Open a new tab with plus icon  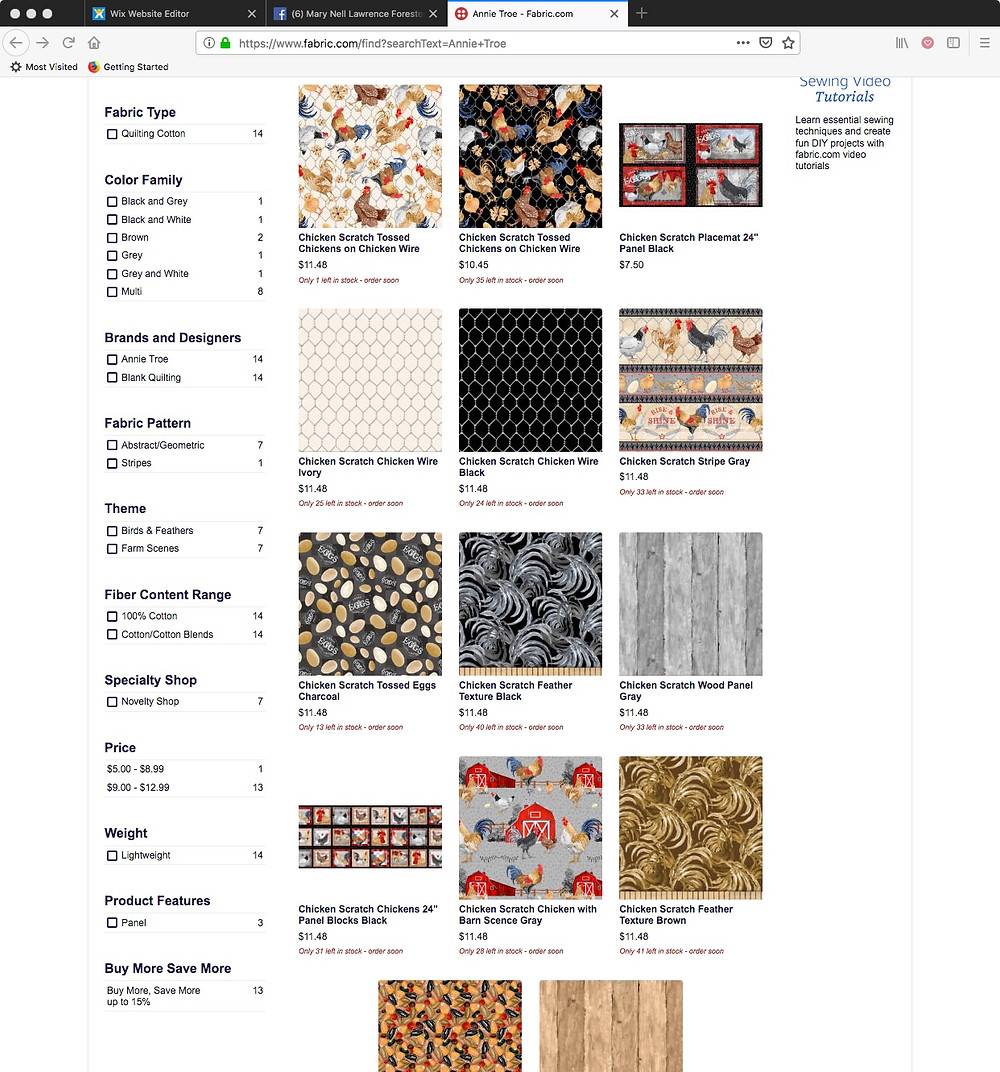click(x=641, y=13)
